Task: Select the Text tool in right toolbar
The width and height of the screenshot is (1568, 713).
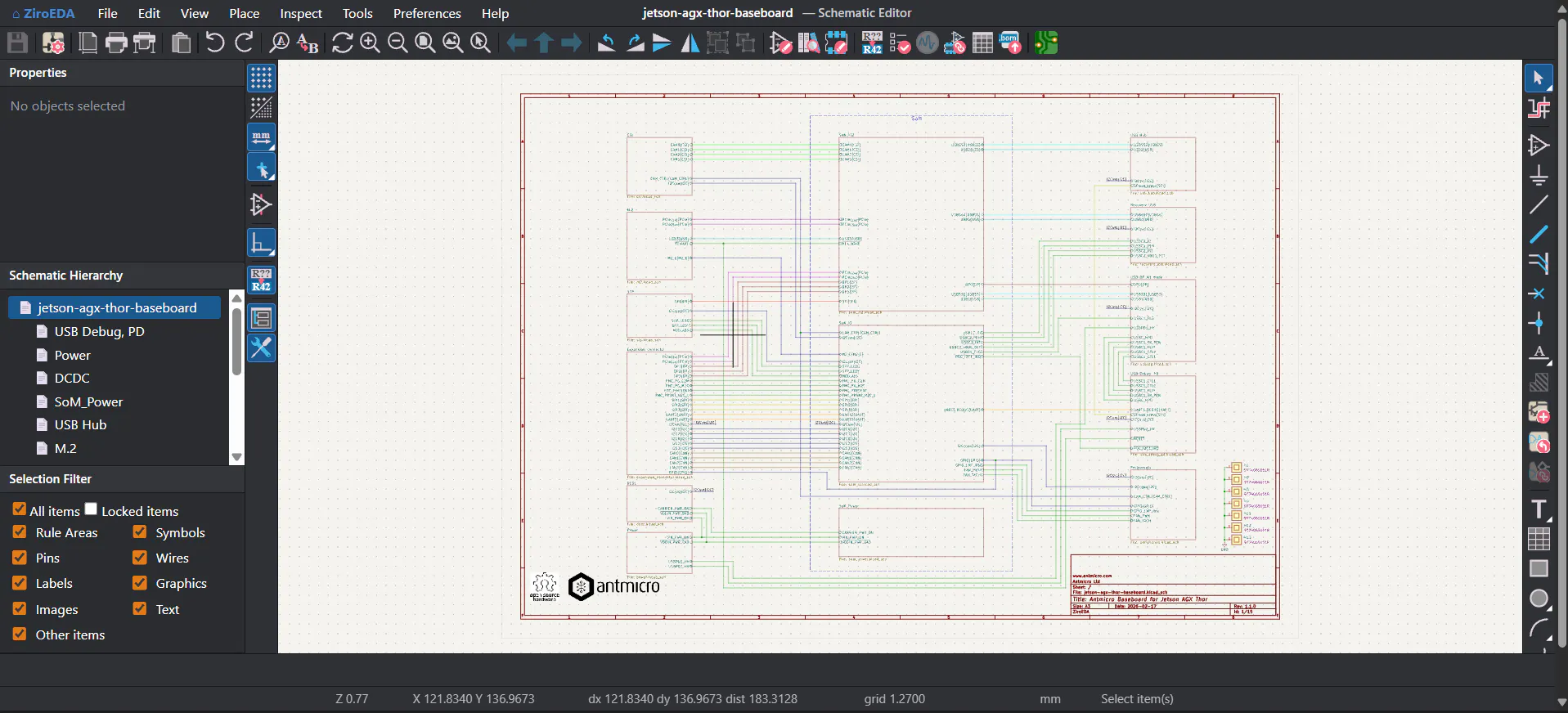Action: 1539,509
